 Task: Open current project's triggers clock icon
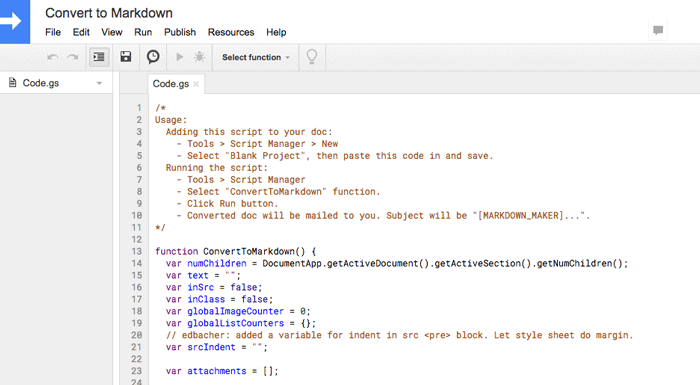click(153, 57)
